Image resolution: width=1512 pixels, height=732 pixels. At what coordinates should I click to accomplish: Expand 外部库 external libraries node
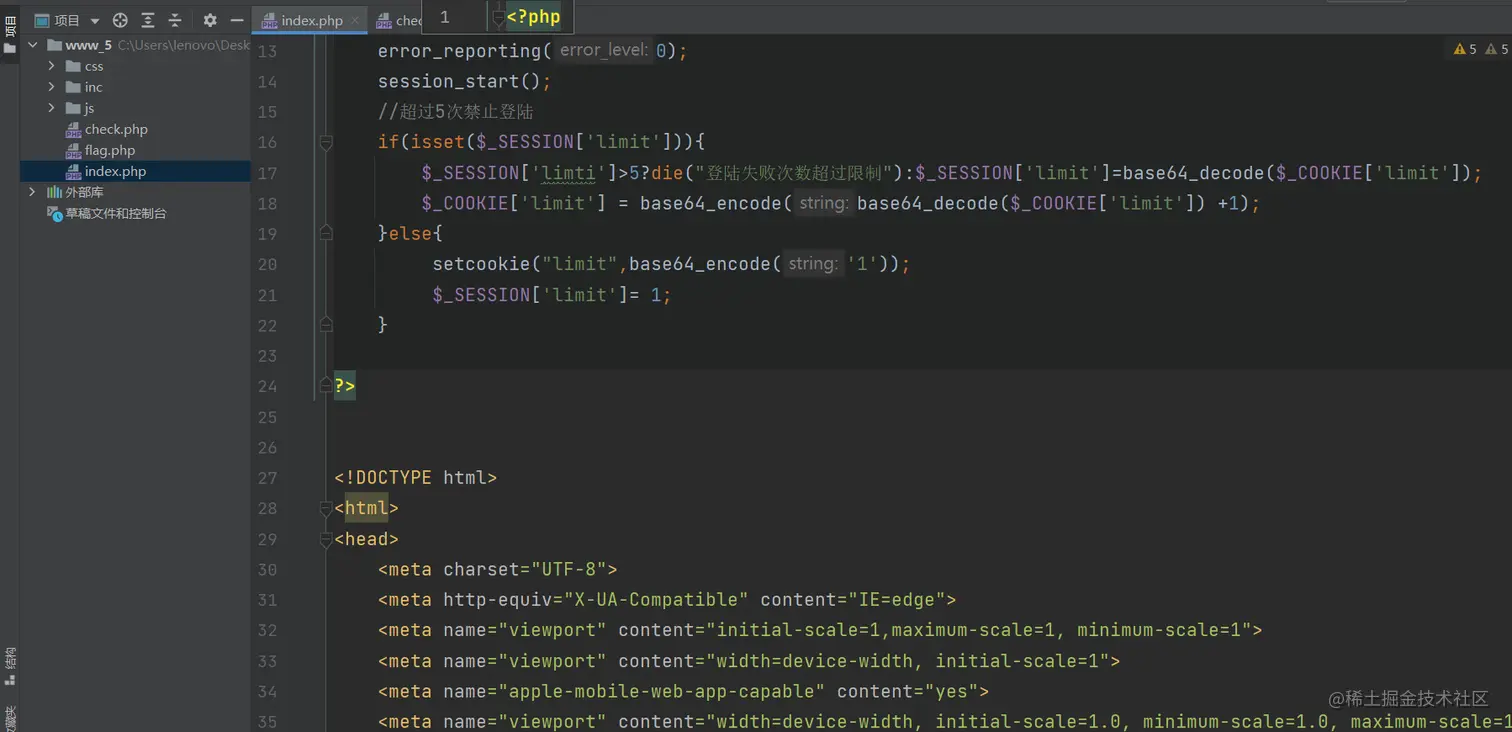click(x=33, y=192)
